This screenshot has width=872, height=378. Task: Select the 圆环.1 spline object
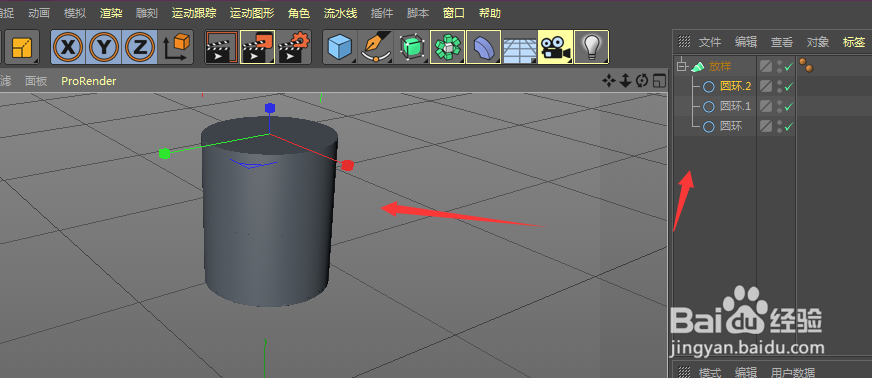735,106
